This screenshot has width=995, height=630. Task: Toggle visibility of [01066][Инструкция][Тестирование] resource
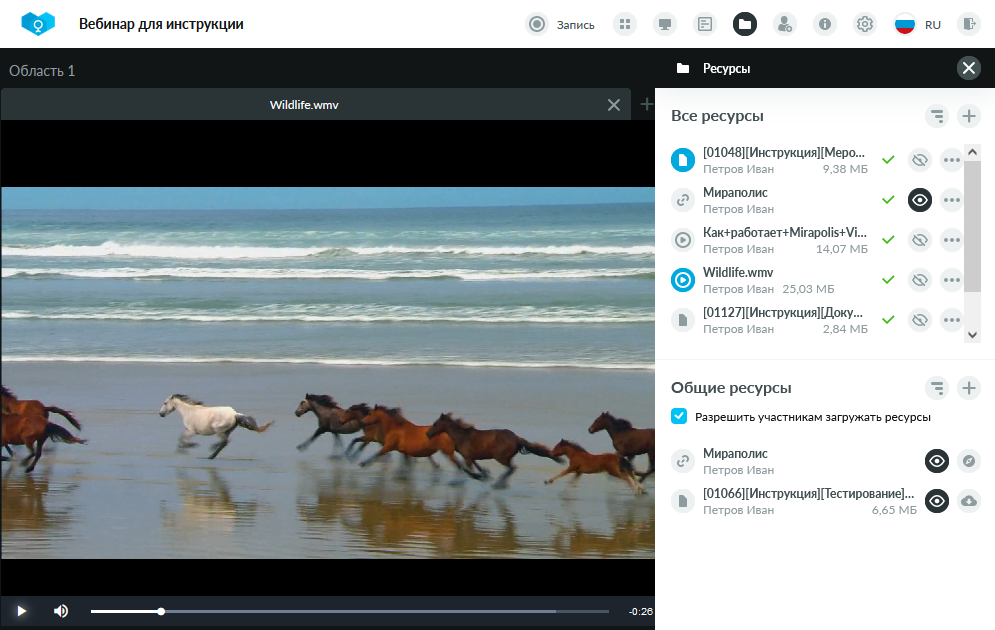pyautogui.click(x=937, y=501)
